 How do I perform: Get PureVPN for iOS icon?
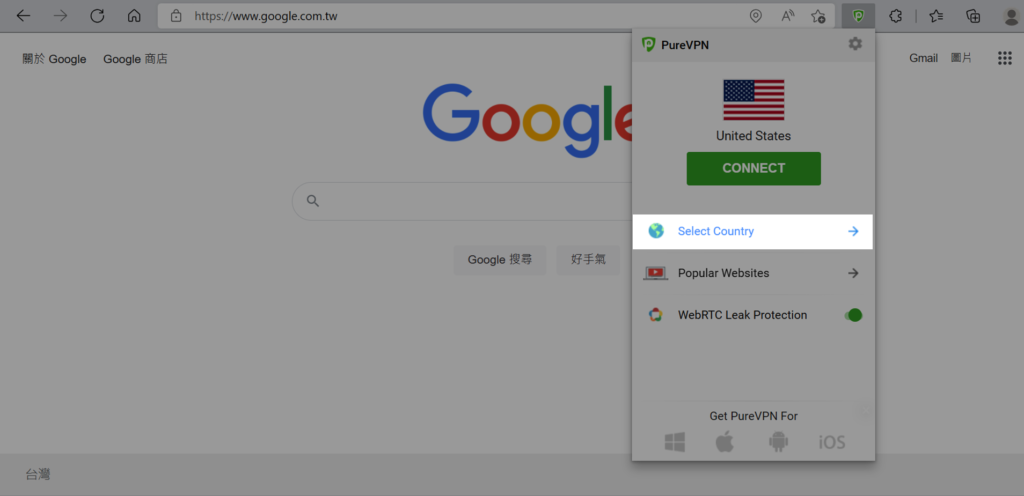pos(832,442)
